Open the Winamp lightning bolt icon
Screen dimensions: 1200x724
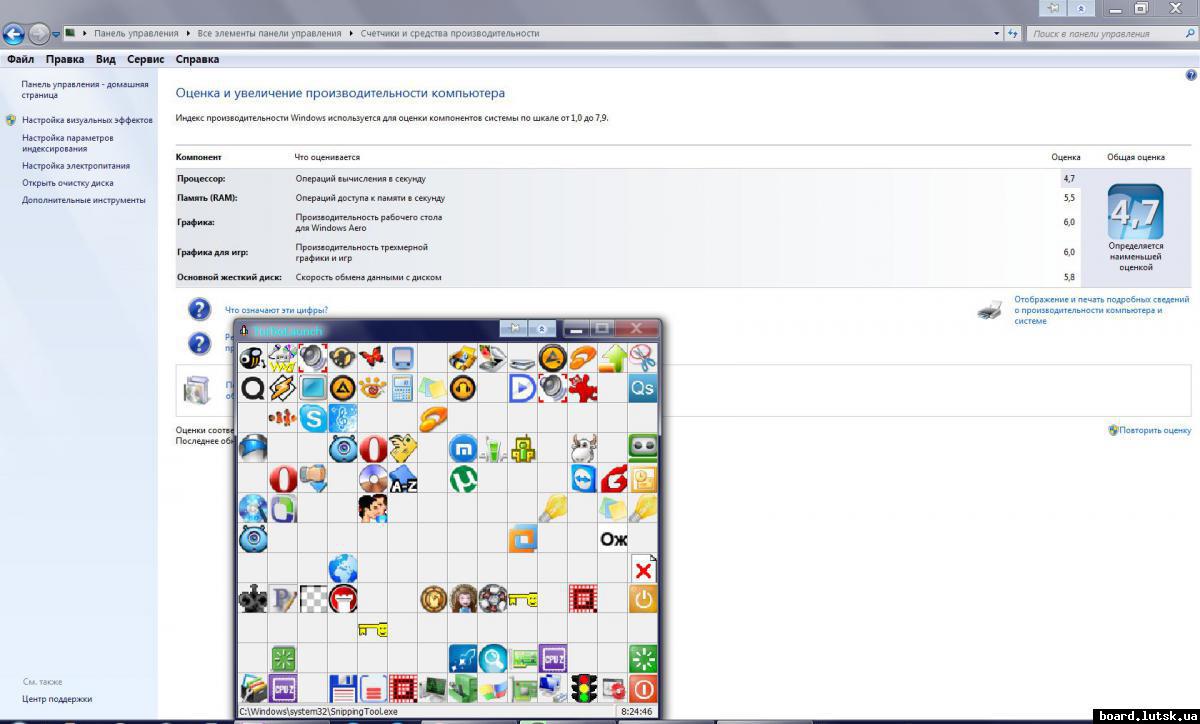tap(283, 388)
